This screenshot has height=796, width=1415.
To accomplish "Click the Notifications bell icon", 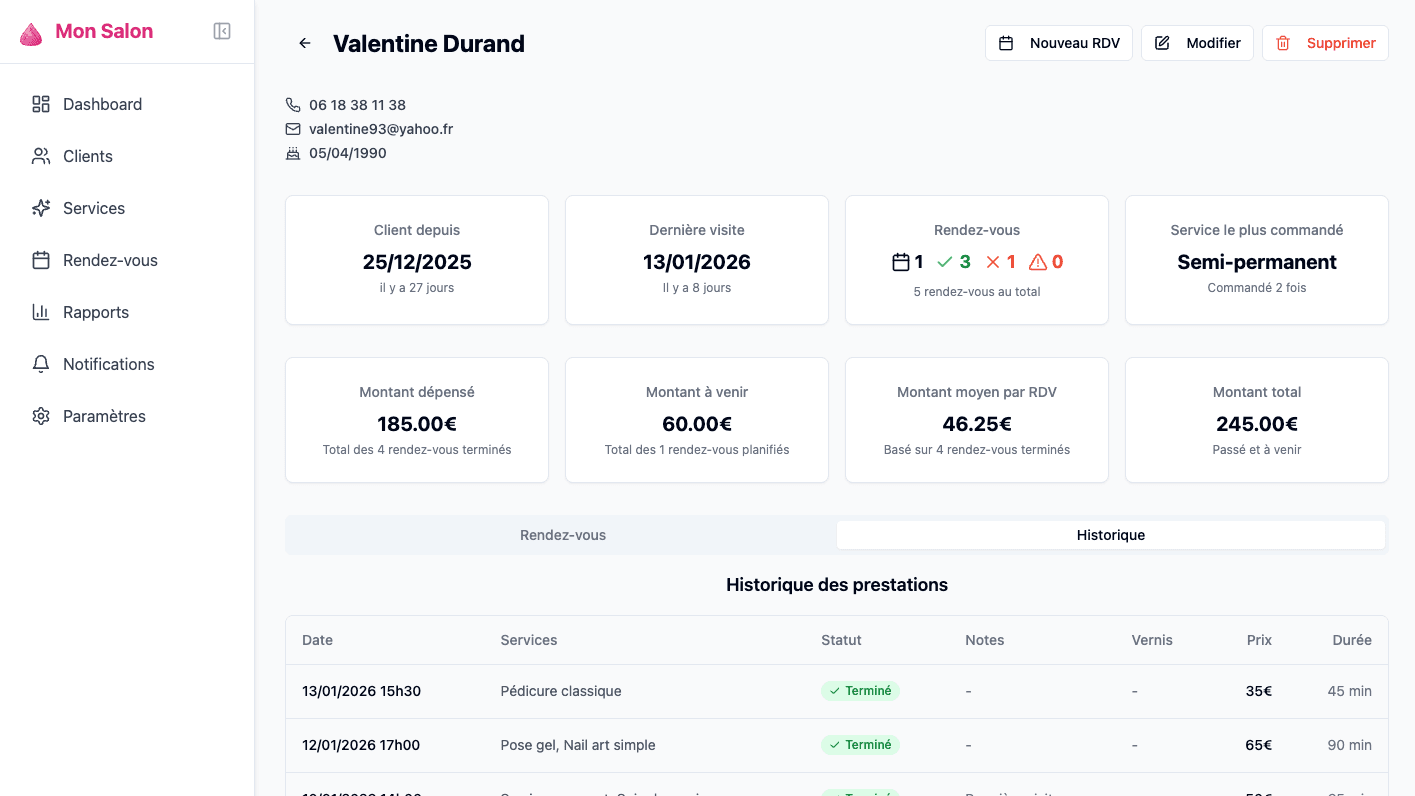I will [x=41, y=364].
